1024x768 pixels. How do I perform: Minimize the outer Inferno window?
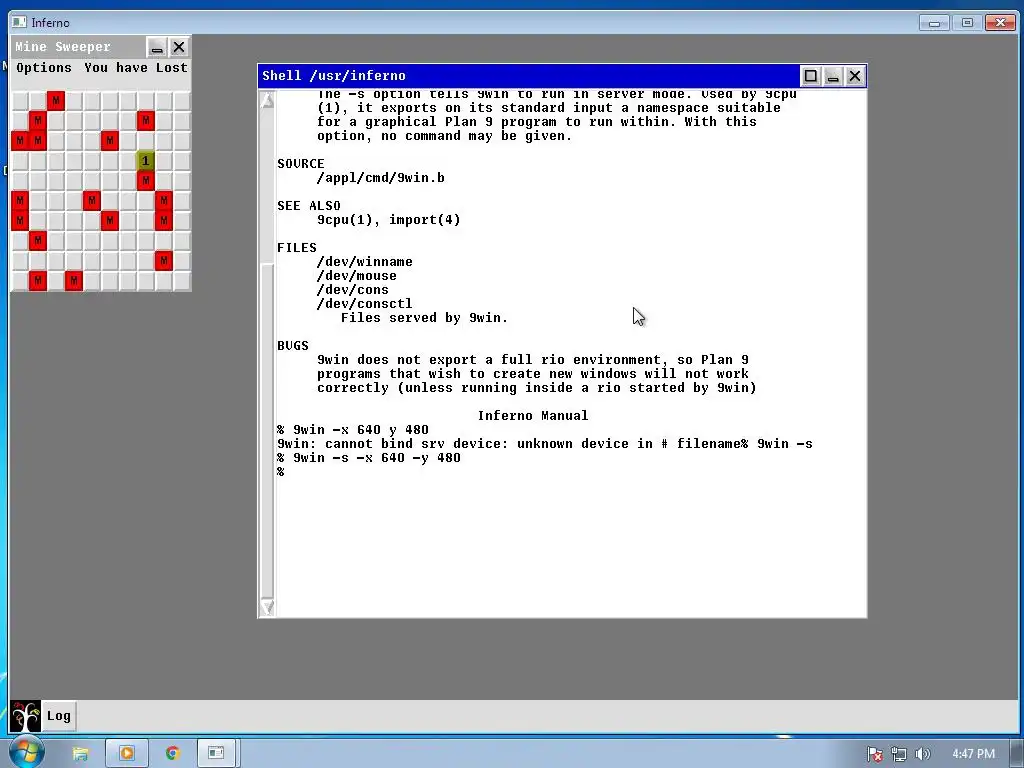click(934, 23)
